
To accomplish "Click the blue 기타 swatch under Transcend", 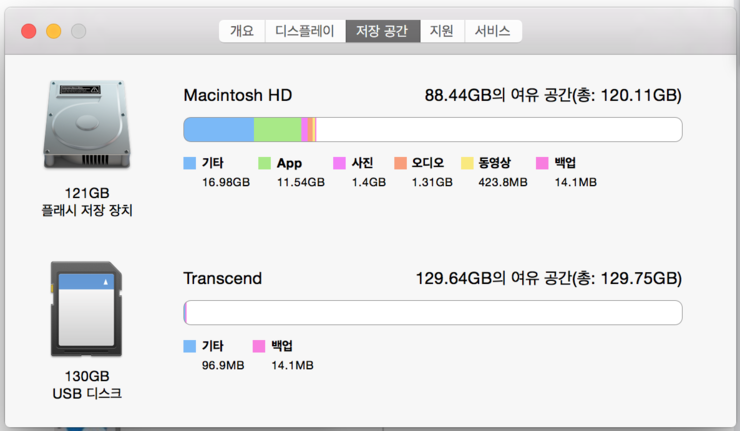I will (x=190, y=346).
